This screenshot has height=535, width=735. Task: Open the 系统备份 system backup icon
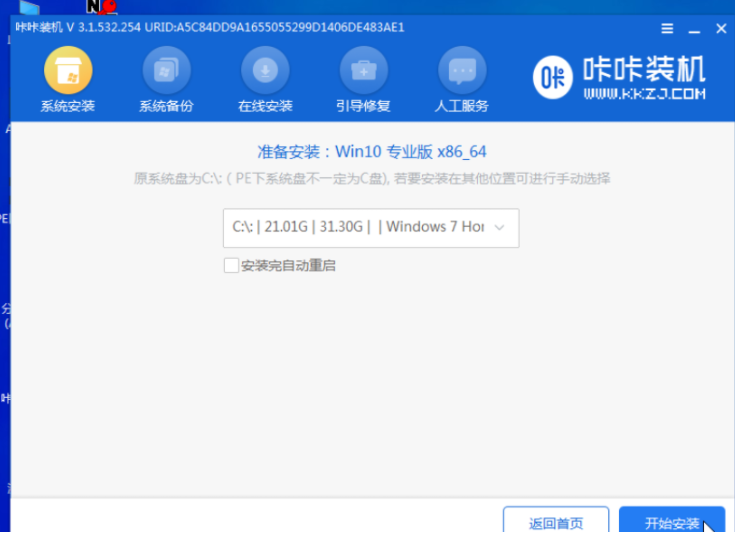(166, 70)
